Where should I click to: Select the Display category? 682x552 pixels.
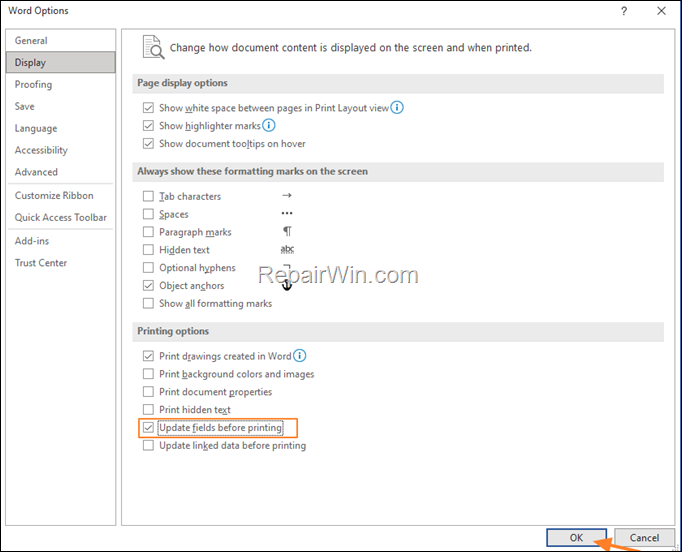pos(61,62)
